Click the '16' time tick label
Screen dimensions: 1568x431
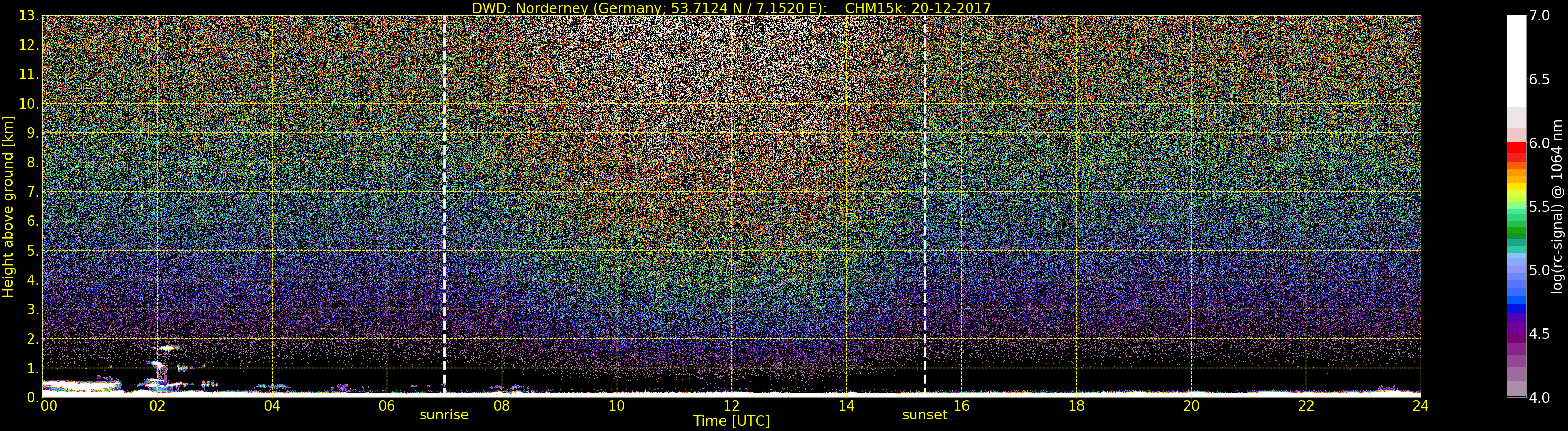[961, 405]
